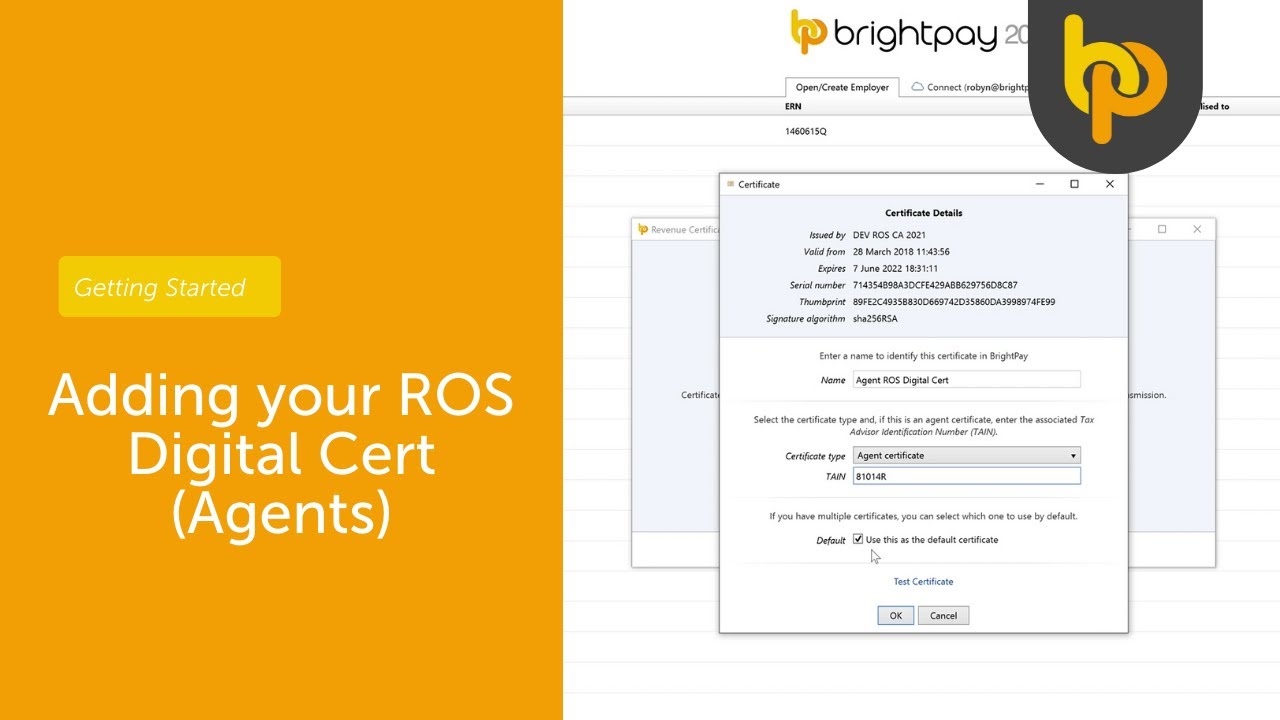This screenshot has height=720, width=1280.
Task: Click the large bp logo badge
Action: (1115, 78)
